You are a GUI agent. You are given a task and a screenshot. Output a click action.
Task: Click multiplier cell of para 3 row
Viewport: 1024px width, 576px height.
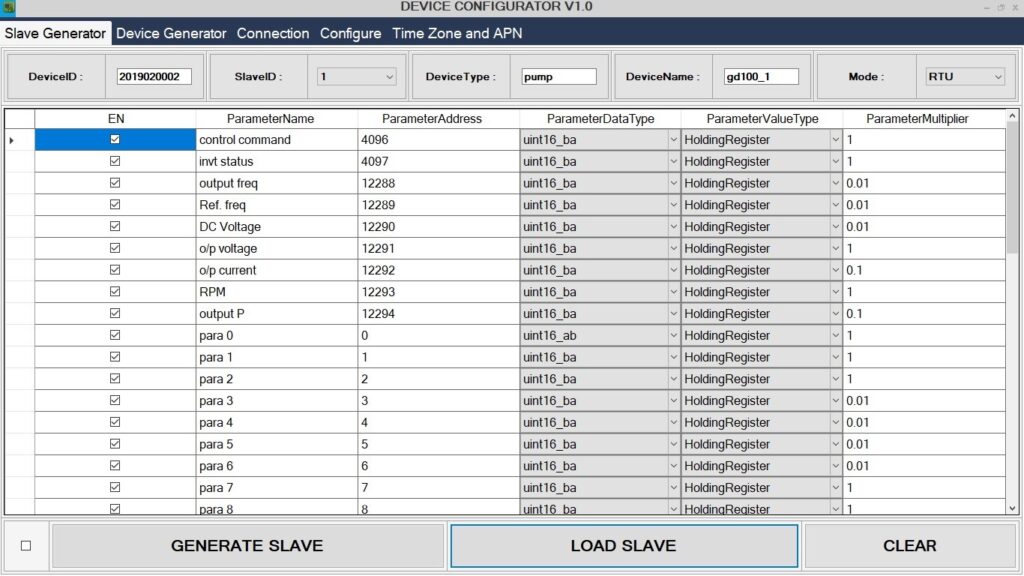[x=923, y=401]
